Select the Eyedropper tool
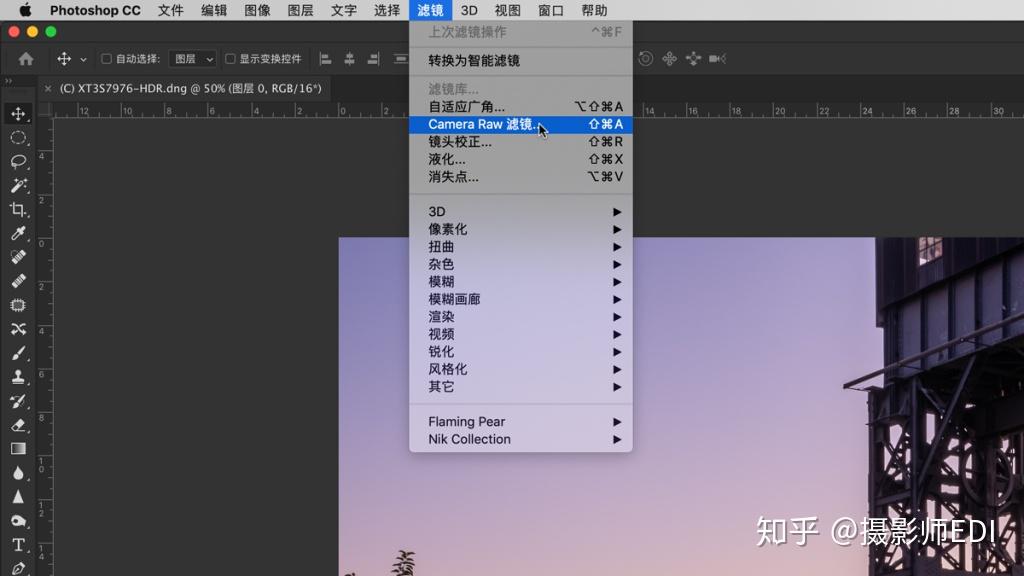The width and height of the screenshot is (1024, 576). tap(18, 233)
